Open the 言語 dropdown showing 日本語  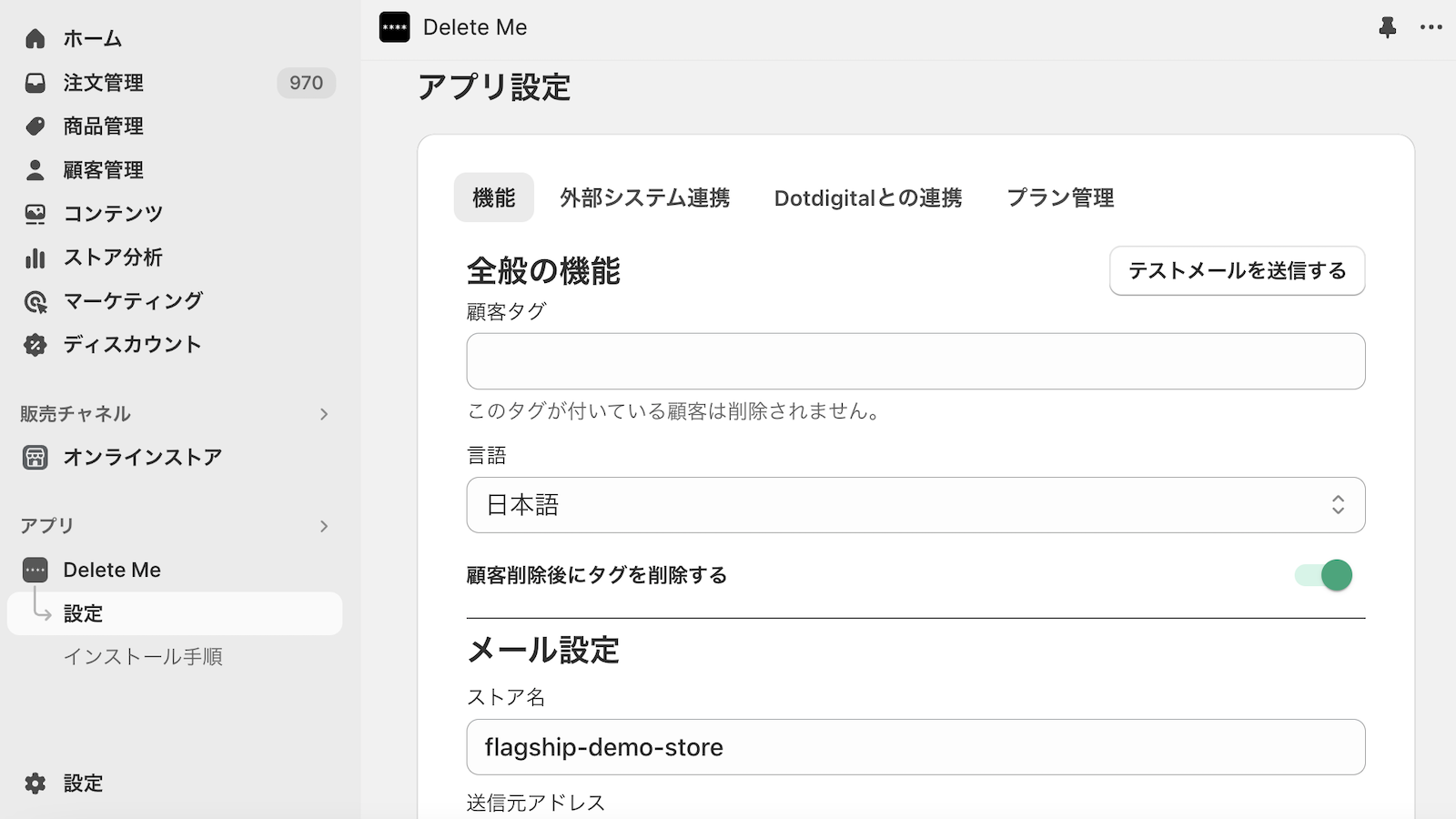[915, 505]
